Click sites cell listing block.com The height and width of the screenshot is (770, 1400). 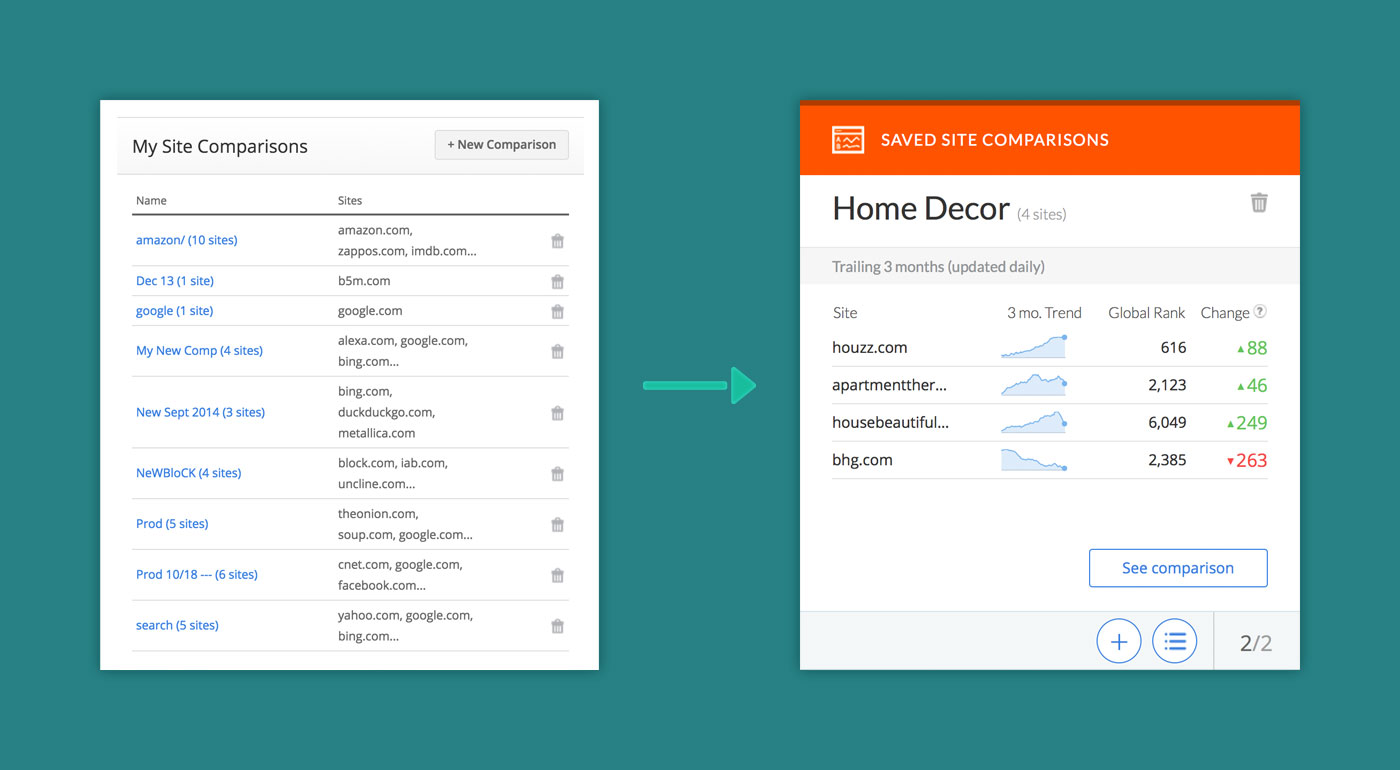[x=393, y=473]
